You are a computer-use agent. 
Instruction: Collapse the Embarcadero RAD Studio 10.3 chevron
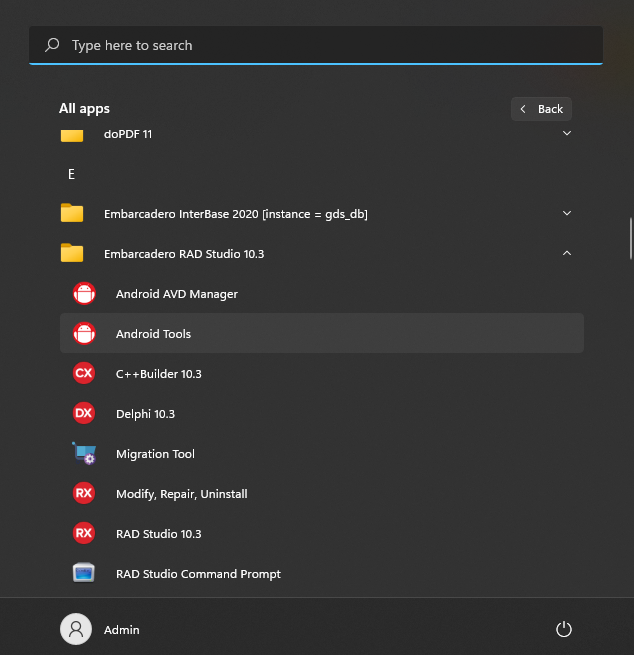pyautogui.click(x=567, y=253)
